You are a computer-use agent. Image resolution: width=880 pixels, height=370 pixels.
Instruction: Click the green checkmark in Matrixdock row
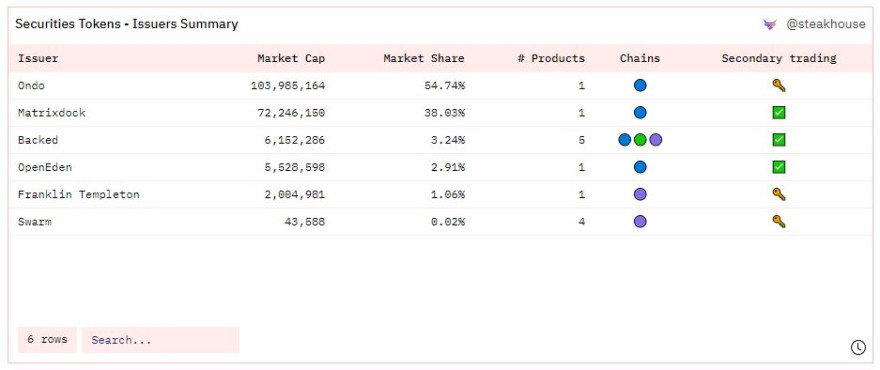(778, 113)
